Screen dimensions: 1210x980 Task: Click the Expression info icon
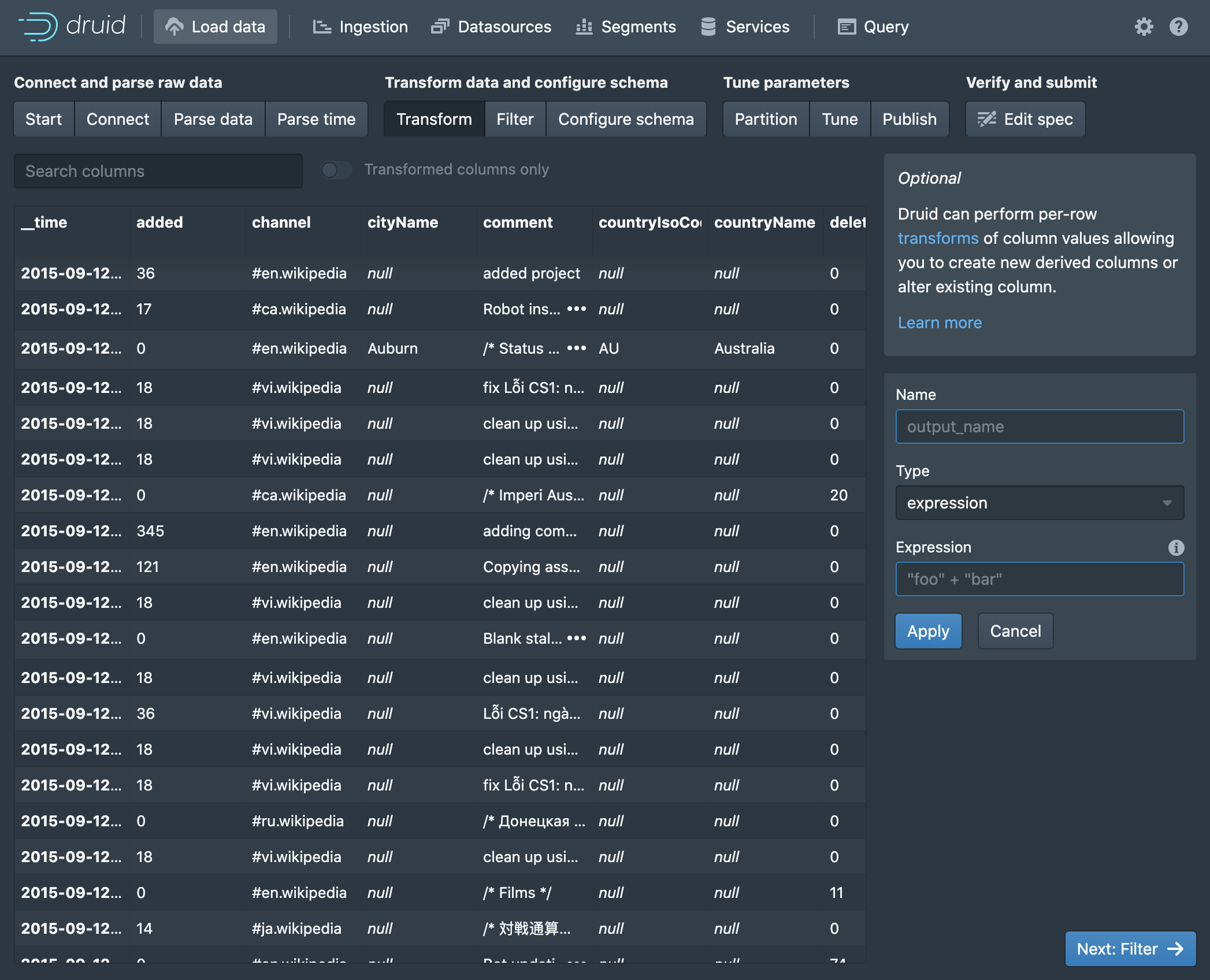tap(1176, 547)
